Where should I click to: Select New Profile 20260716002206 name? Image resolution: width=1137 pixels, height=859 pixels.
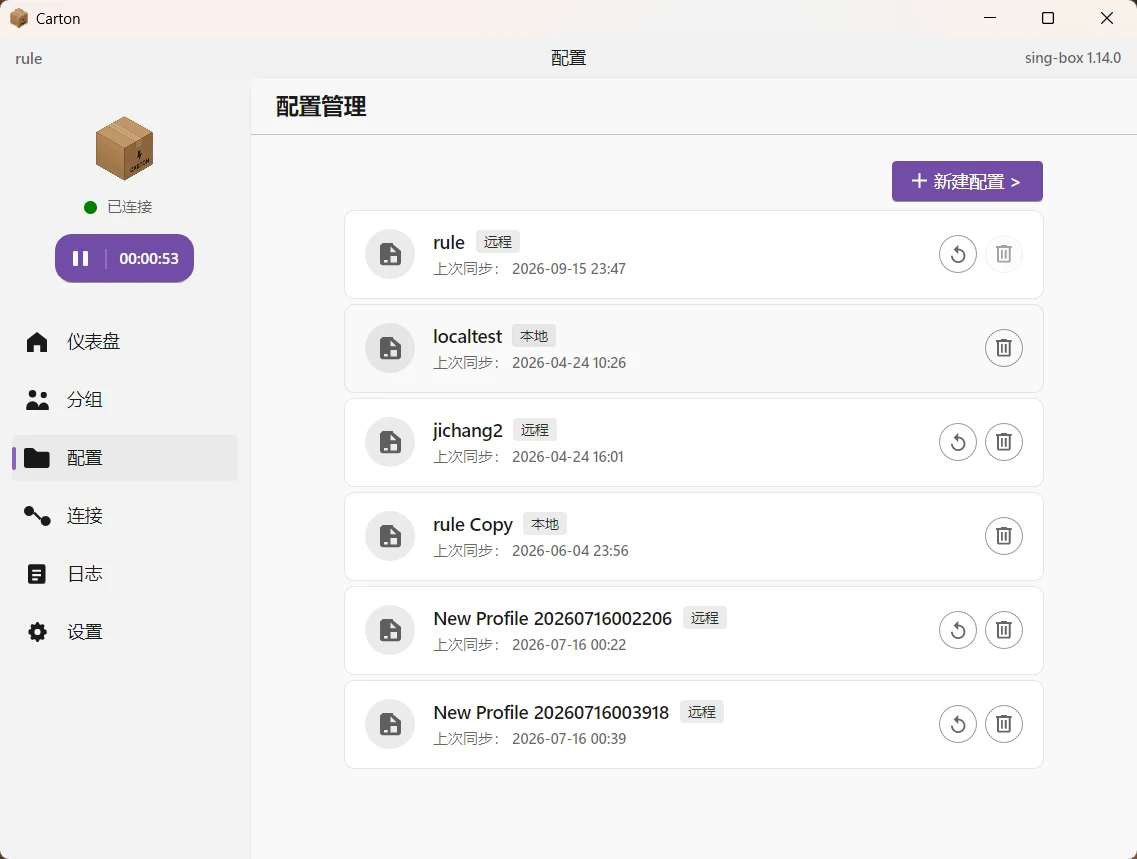point(553,618)
